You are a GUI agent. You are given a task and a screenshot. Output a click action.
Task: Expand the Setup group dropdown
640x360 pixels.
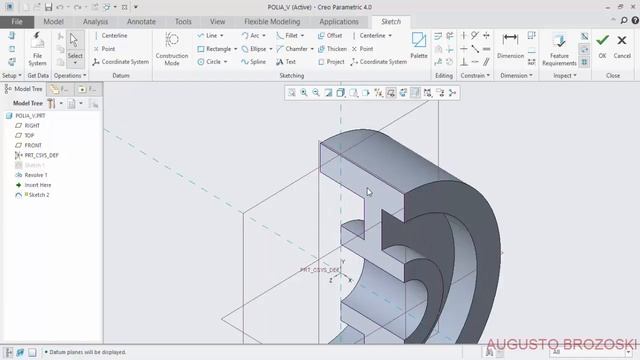(x=12, y=76)
